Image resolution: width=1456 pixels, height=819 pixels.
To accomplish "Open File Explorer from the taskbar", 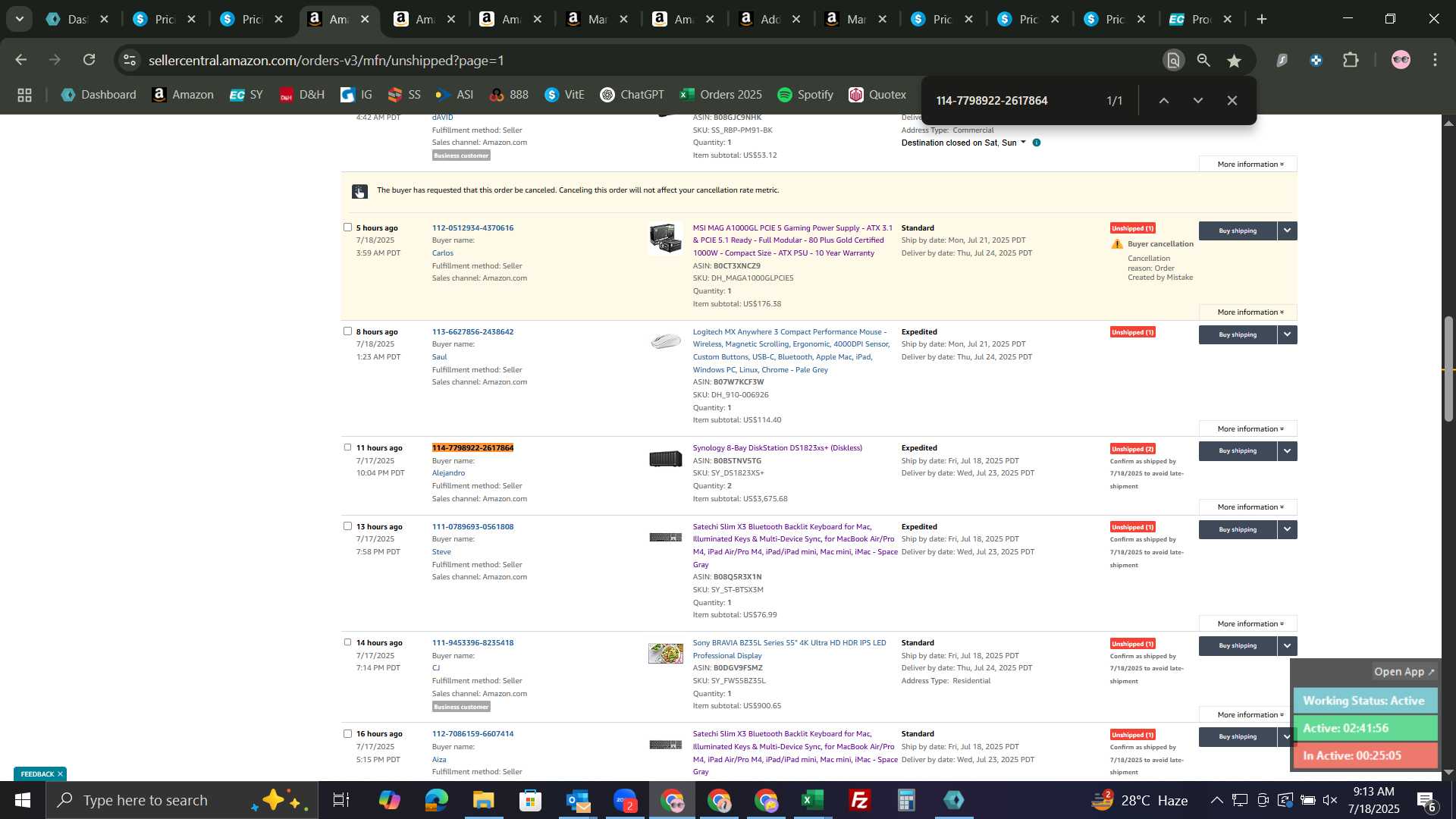I will [x=484, y=800].
